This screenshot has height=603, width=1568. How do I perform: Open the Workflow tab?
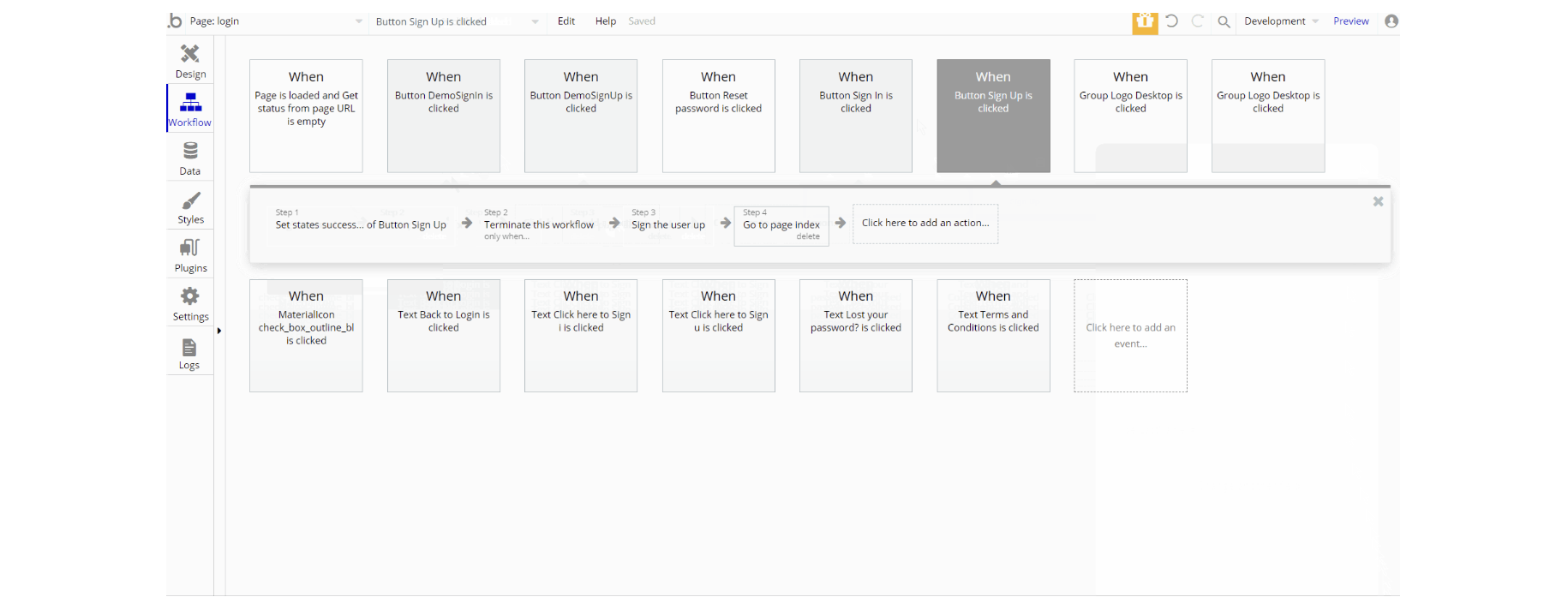[x=190, y=109]
